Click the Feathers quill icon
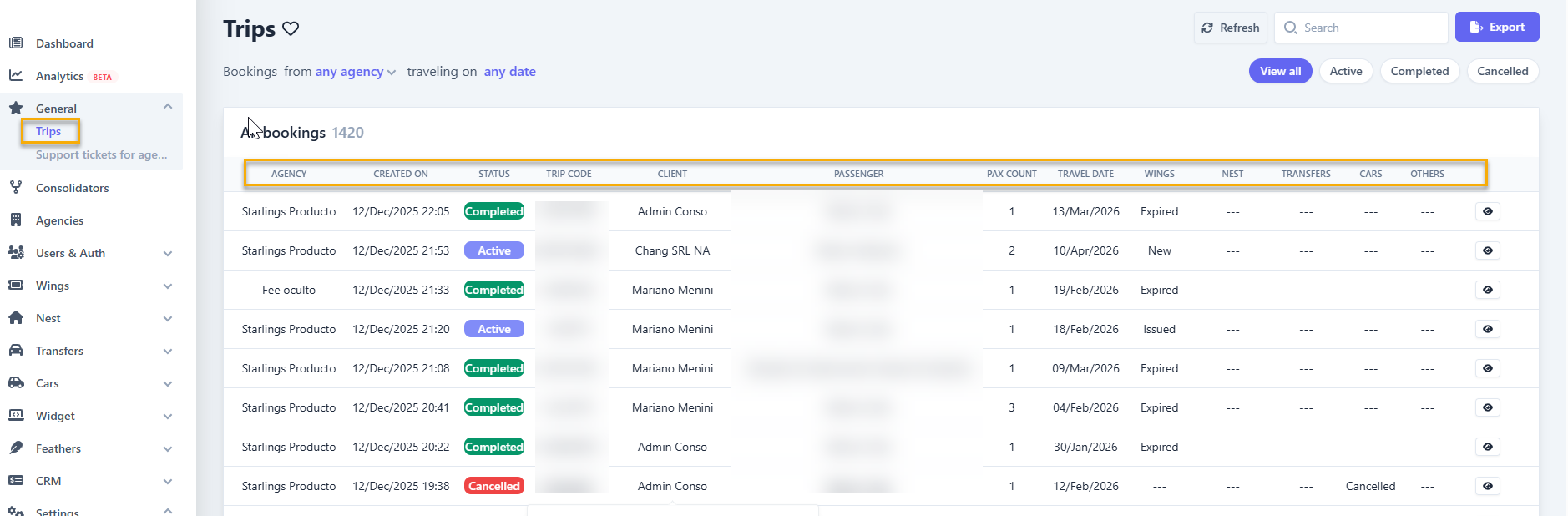 (x=16, y=448)
